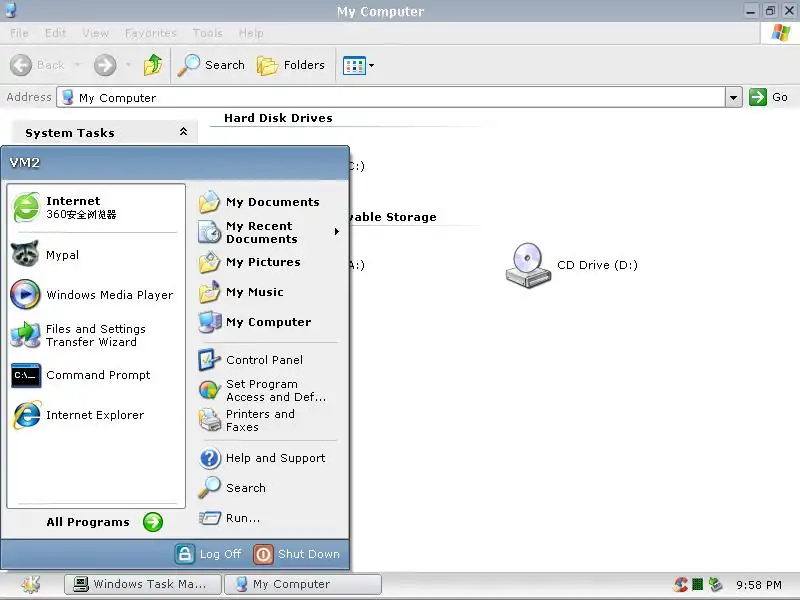Open the Edit menu
800x600 pixels.
tap(55, 33)
